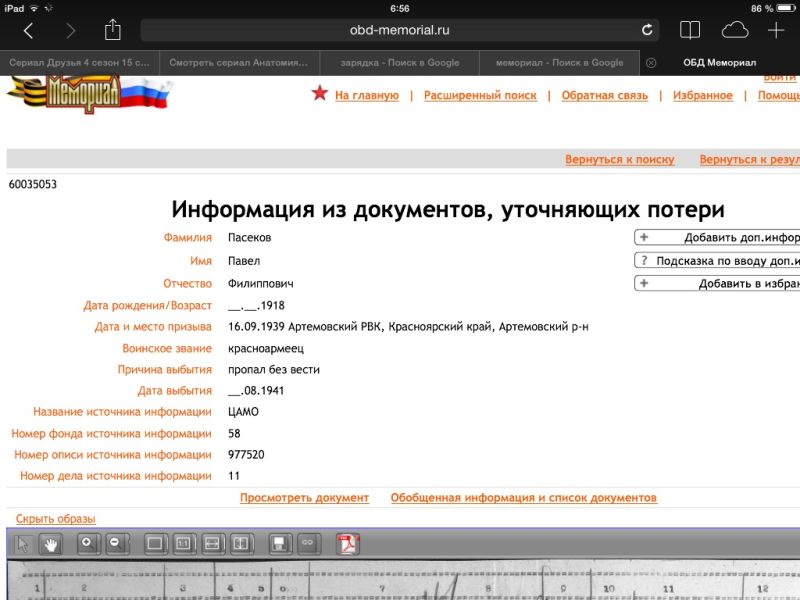The image size is (800, 600).
Task: Select the hand pan tool
Action: click(x=51, y=544)
